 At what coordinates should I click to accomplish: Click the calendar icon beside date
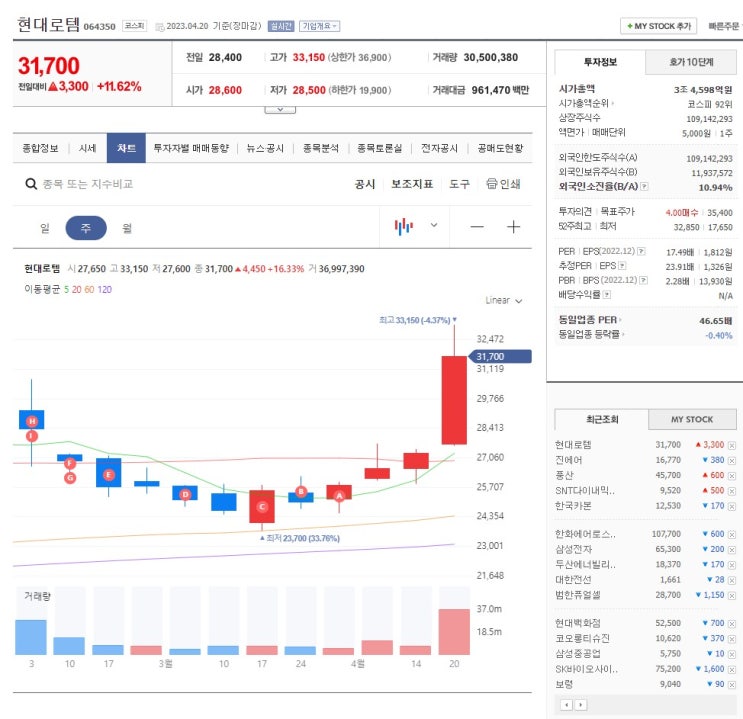point(160,27)
